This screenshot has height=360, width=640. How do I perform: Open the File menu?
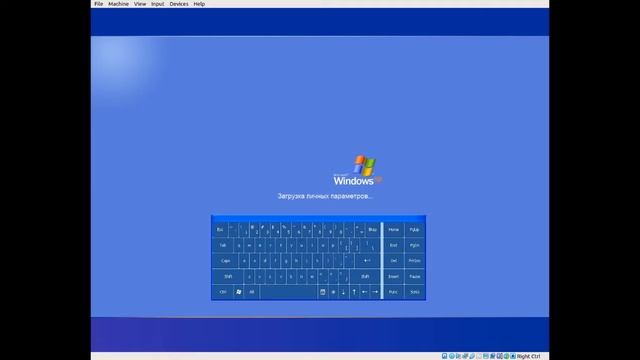(x=98, y=4)
